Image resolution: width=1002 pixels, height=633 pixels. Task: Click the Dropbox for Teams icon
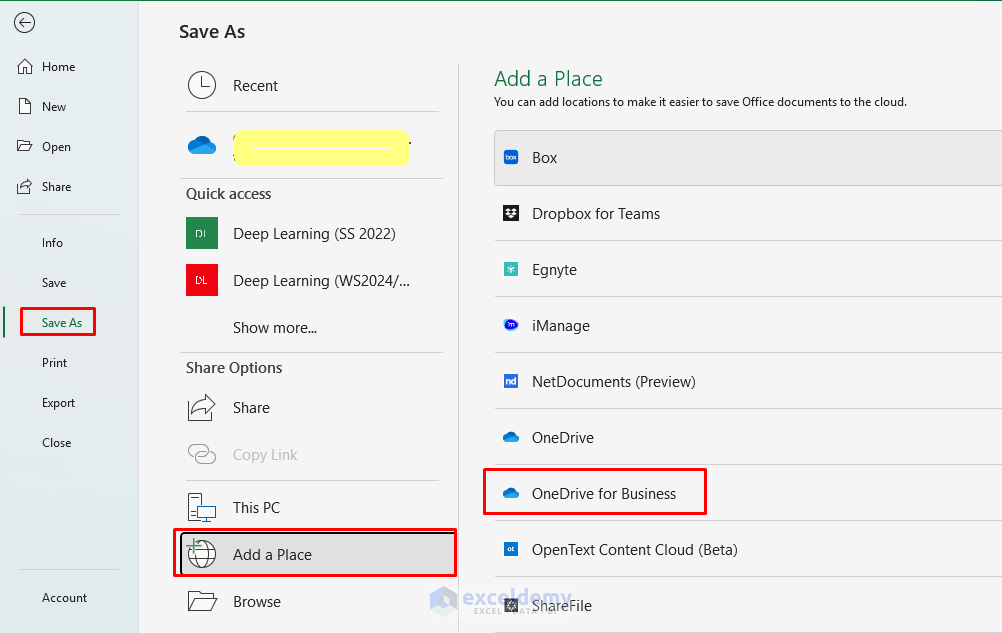point(511,214)
